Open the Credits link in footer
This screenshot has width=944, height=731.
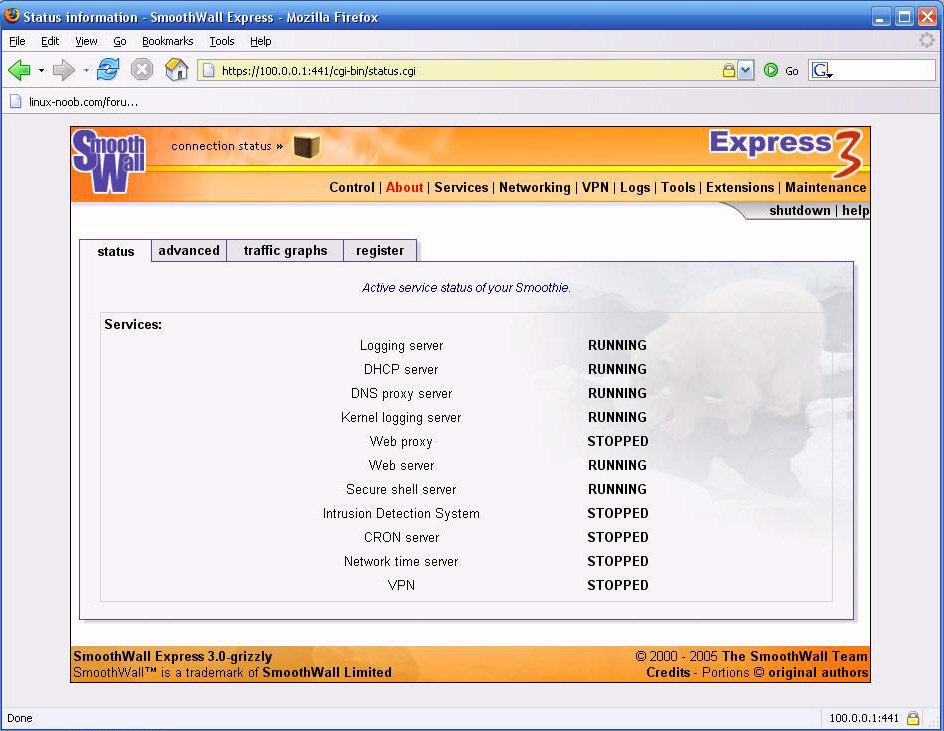[668, 673]
